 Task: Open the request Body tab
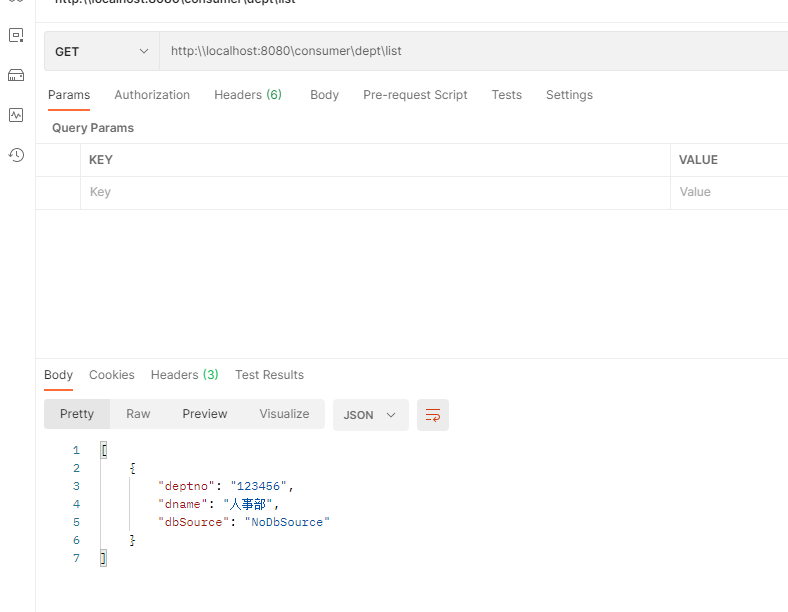click(324, 95)
